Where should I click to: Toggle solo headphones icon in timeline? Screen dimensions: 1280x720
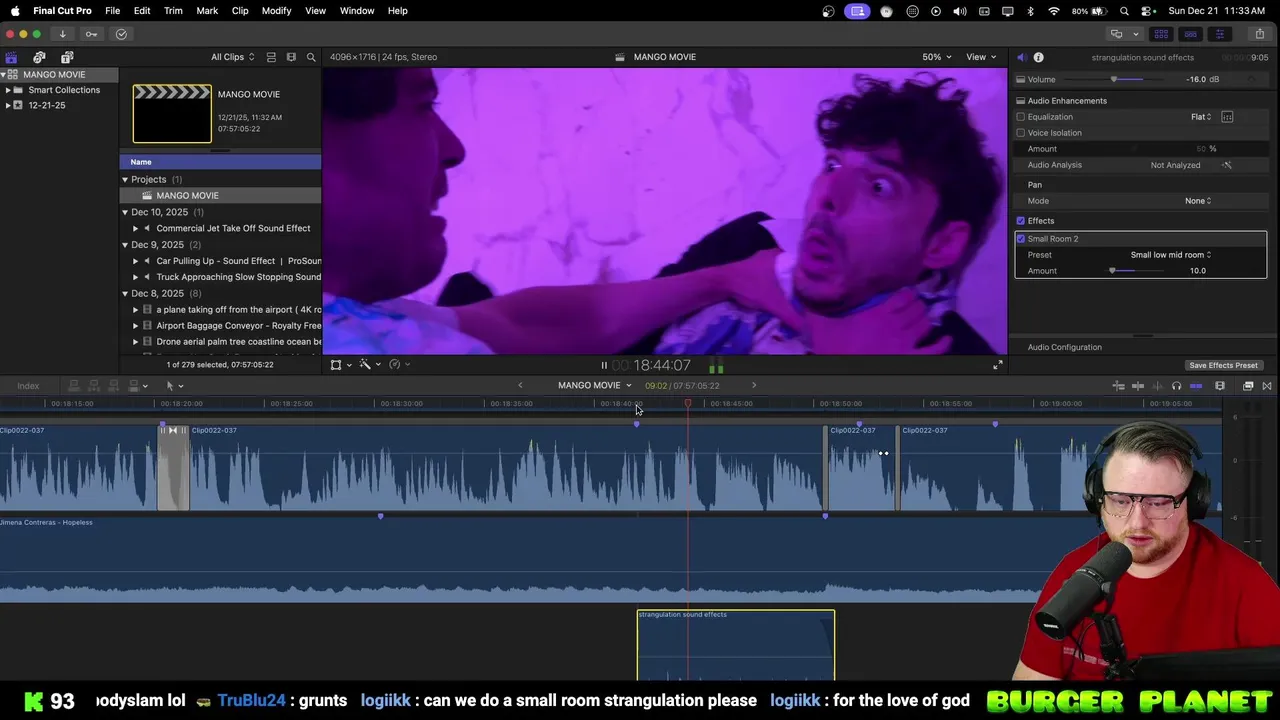(1177, 386)
